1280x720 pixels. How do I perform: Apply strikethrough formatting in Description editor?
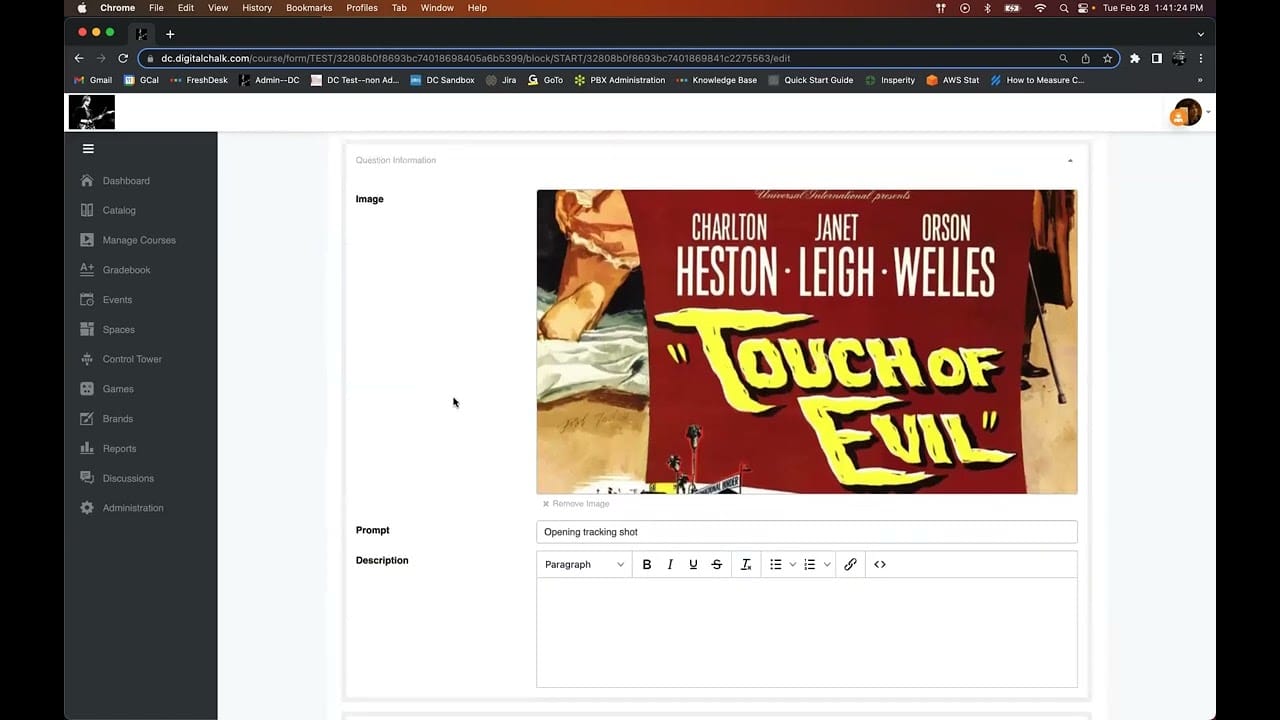click(x=717, y=564)
